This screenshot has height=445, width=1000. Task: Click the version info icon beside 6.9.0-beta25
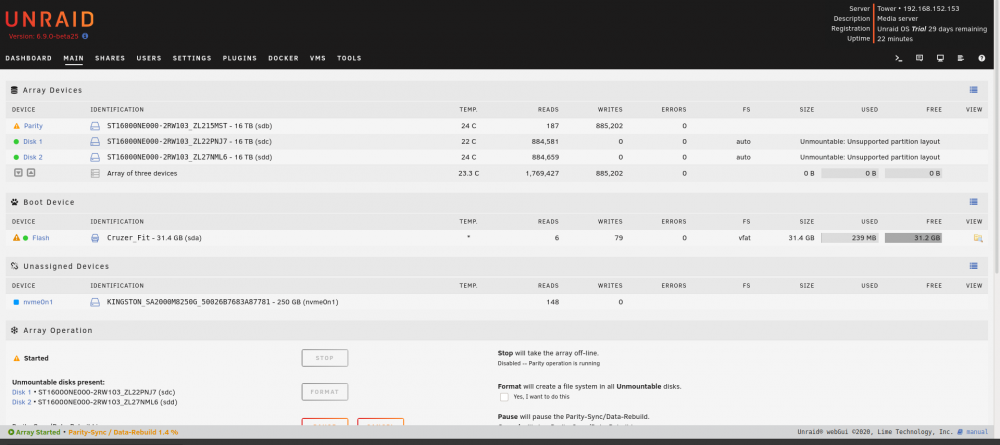[85, 36]
